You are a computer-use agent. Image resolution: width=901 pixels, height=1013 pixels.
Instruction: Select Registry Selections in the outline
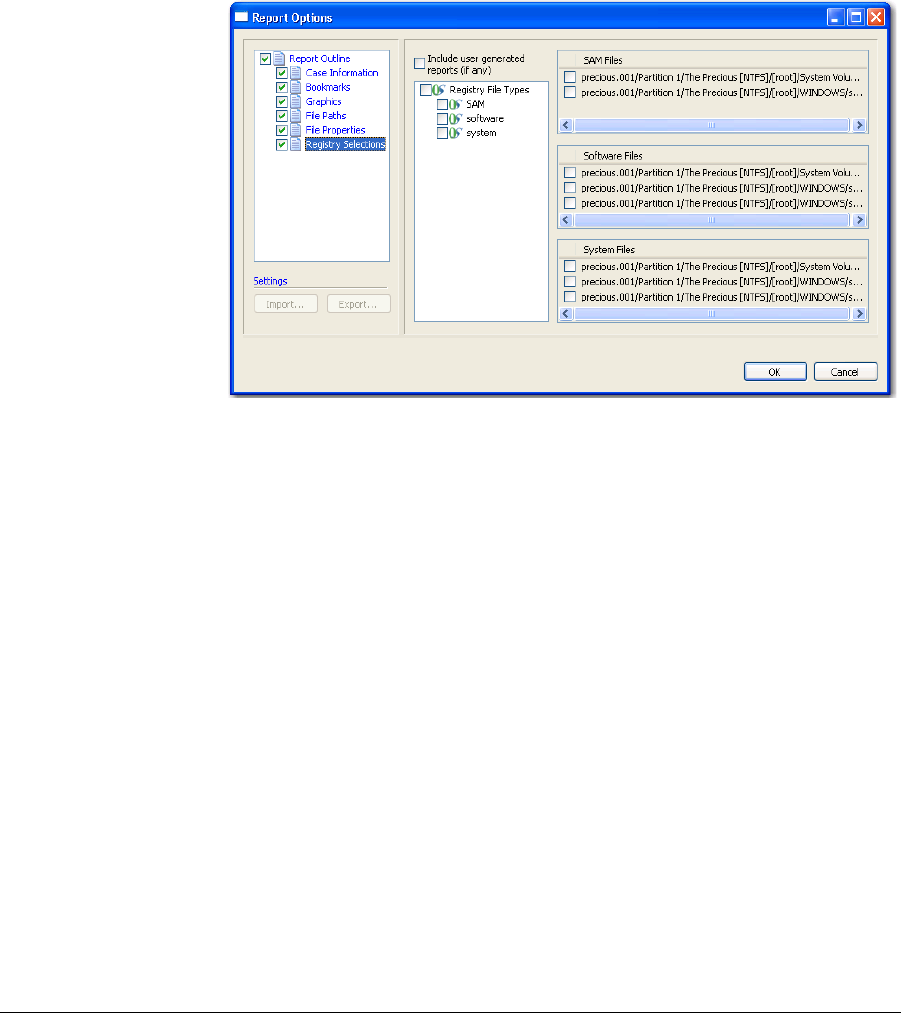click(345, 145)
